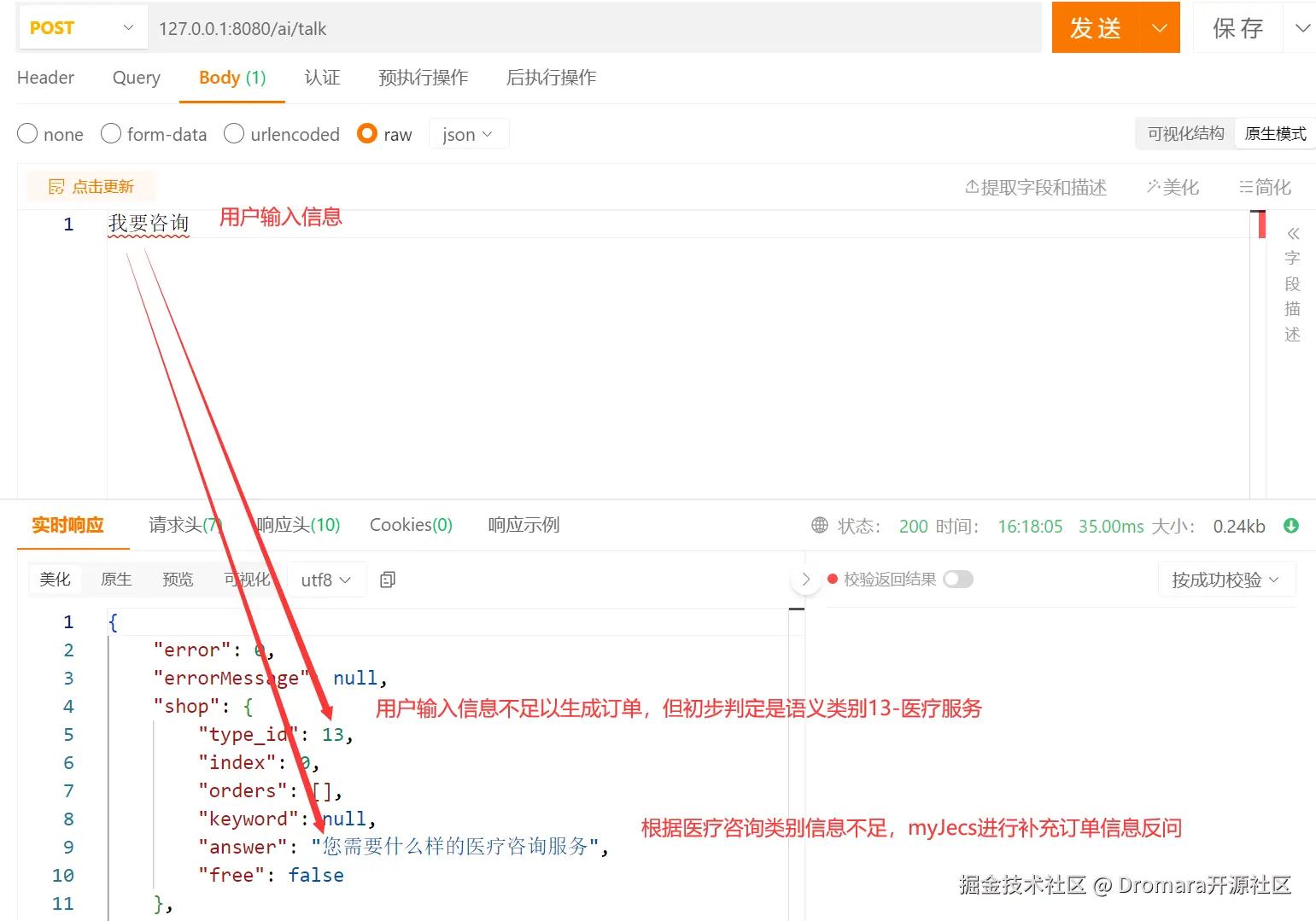Collapse the right panel using the « icon
This screenshot has width=1316, height=921.
pos(1292,232)
